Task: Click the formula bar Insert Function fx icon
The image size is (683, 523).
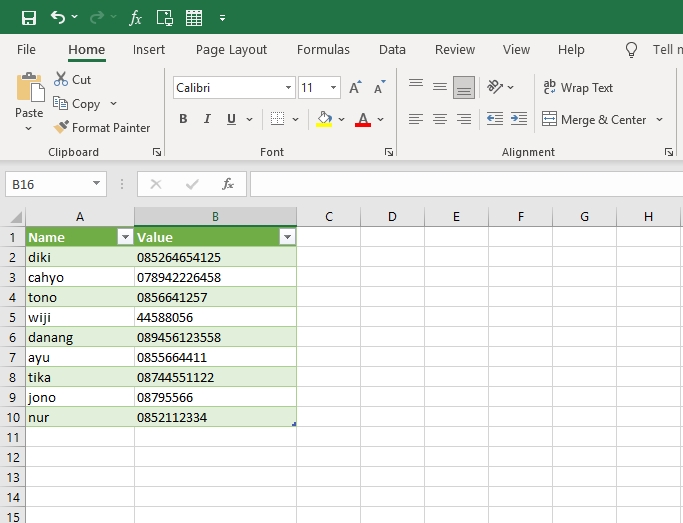Action: 228,184
